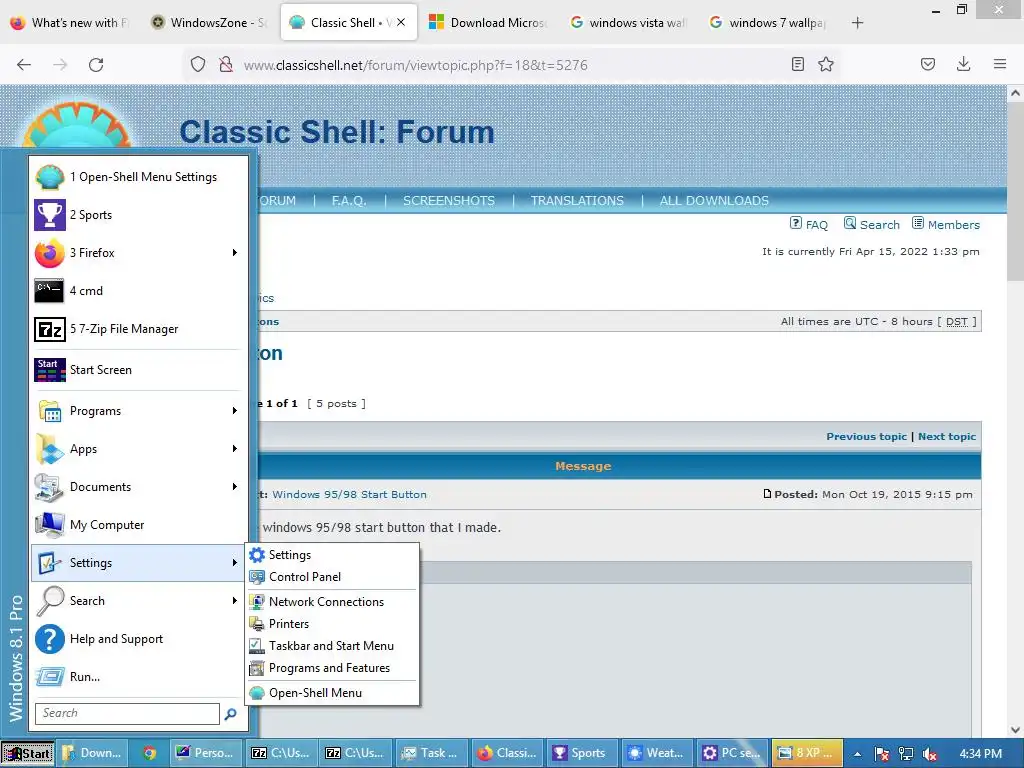Screen dimensions: 1024x768
Task: Open 7-Zip File Manager icon
Action: (x=50, y=328)
